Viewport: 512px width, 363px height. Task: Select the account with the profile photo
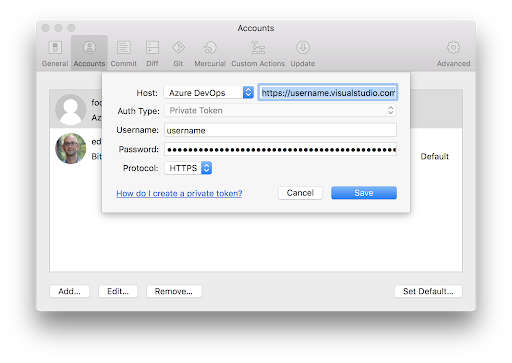256,149
